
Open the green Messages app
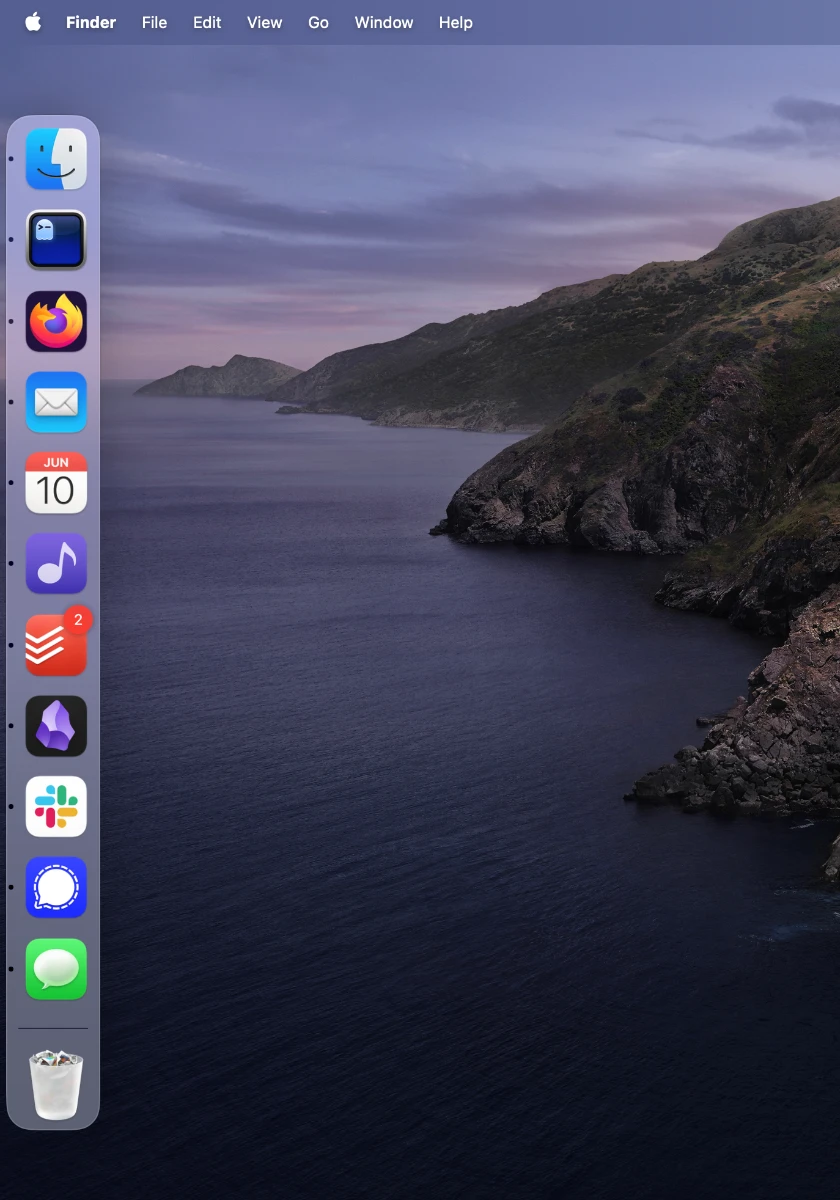point(56,969)
